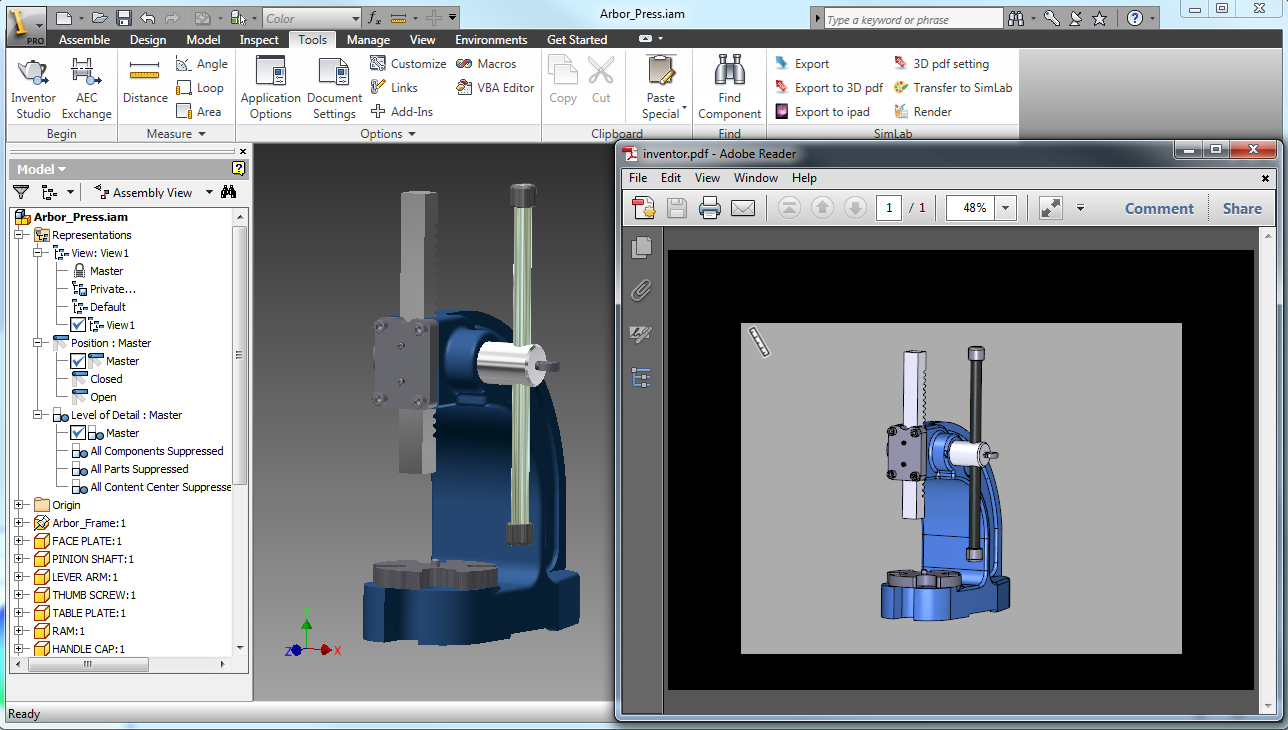Expand the Arbor_Frame:1 tree node

click(x=19, y=523)
